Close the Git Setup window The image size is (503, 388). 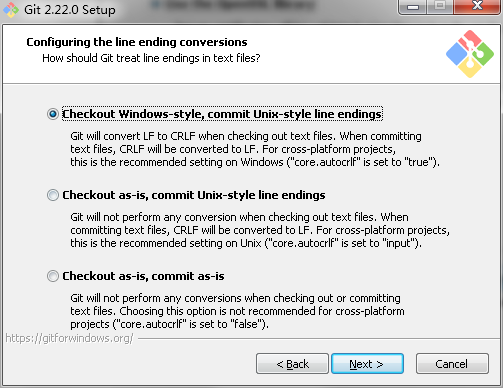477,7
